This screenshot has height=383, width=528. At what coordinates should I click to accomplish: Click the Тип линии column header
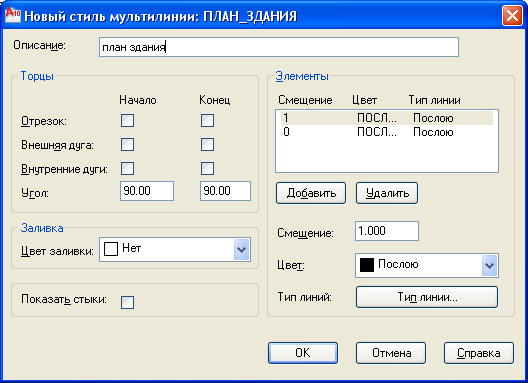tap(434, 100)
